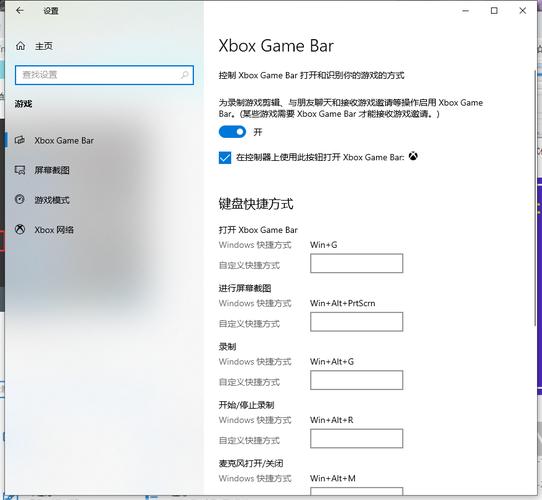Click custom shortcut field for 打开 Xbox Game Bar
Image resolution: width=542 pixels, height=500 pixels.
coord(356,263)
